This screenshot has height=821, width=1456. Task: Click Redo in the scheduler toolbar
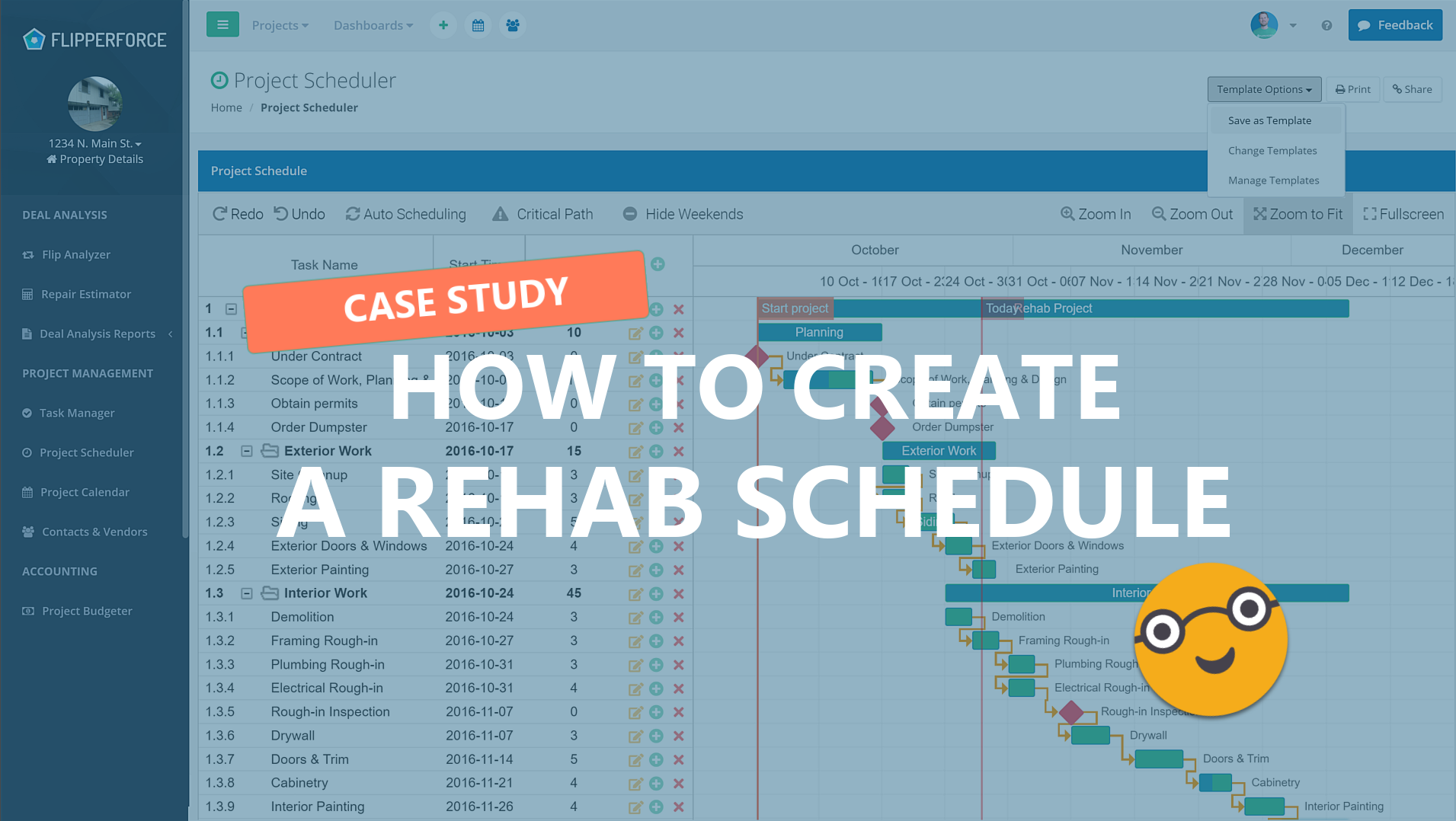(x=238, y=214)
